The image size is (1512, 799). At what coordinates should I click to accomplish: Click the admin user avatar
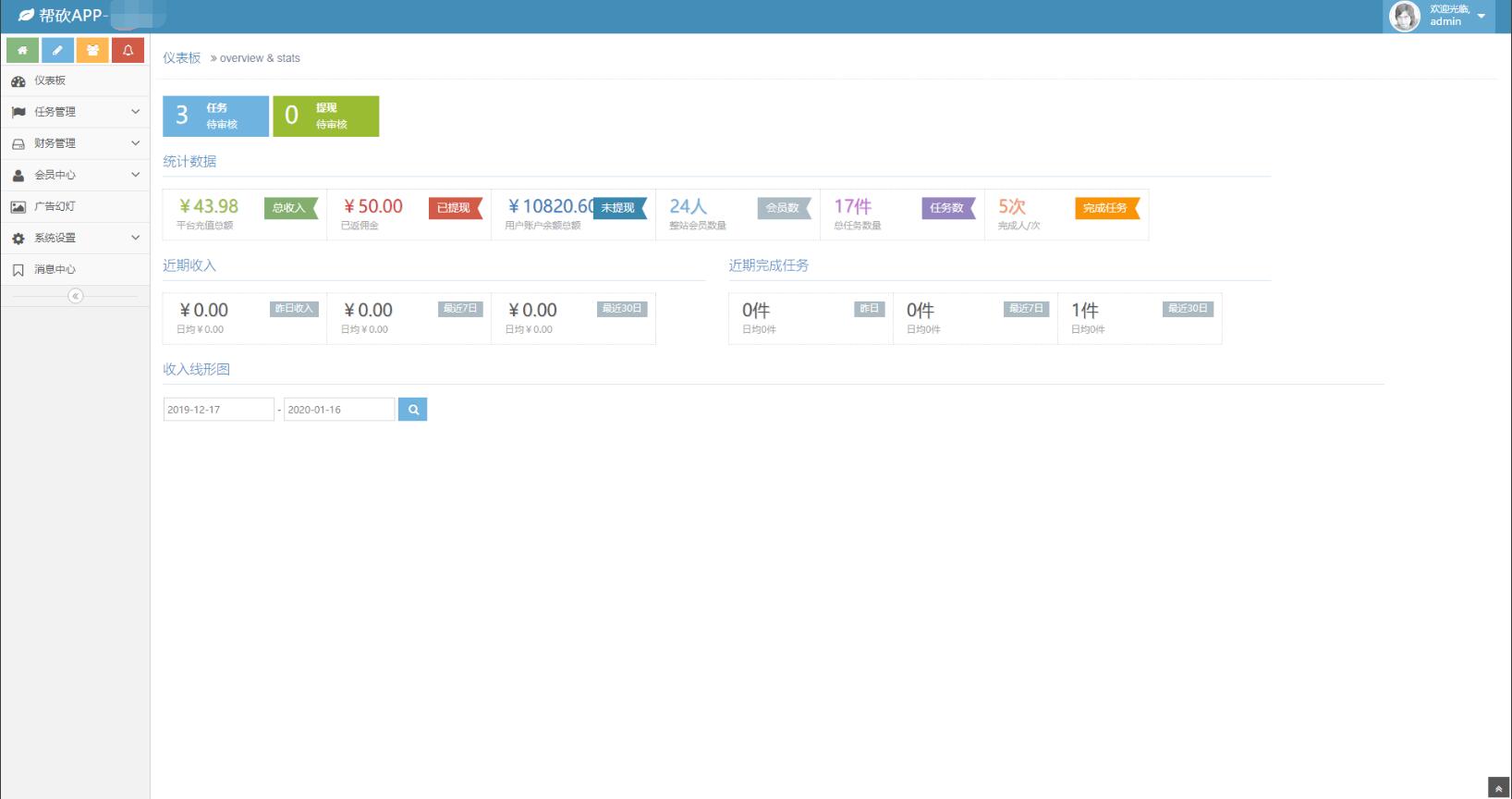[1405, 16]
